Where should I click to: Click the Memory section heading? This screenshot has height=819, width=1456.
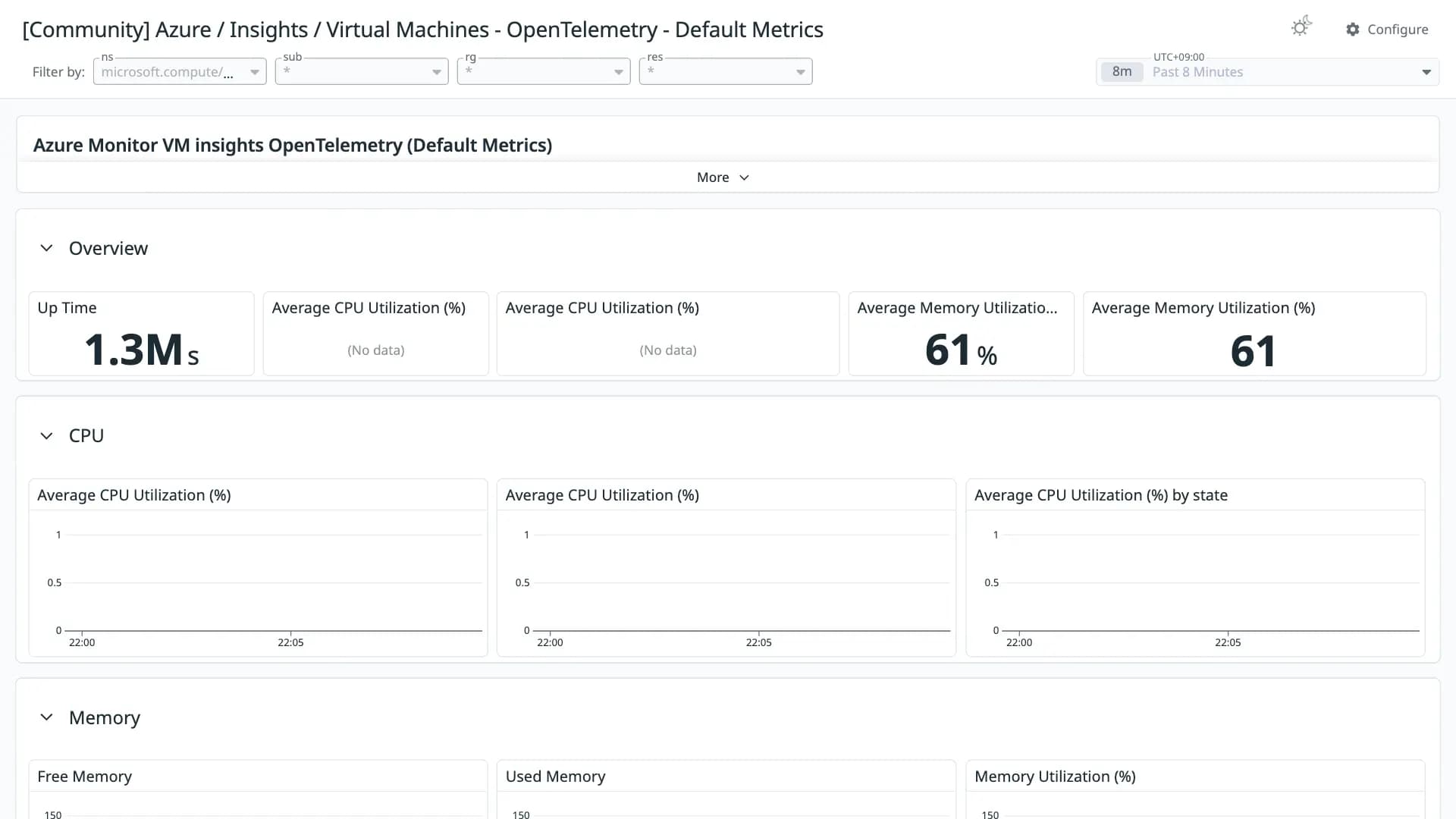(105, 717)
